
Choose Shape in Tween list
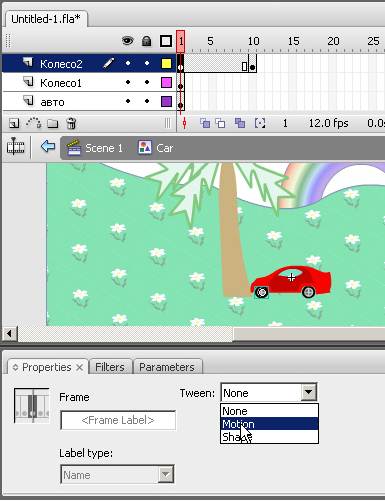269,436
